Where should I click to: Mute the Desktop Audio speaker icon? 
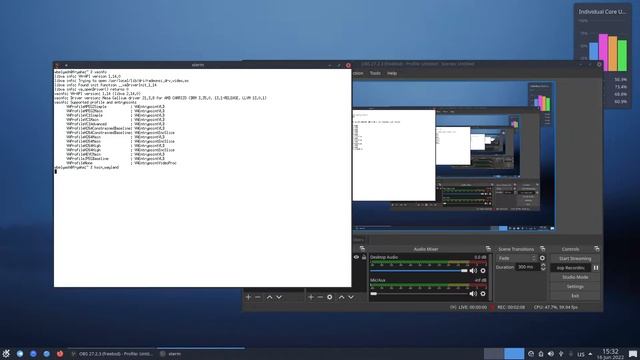(473, 271)
